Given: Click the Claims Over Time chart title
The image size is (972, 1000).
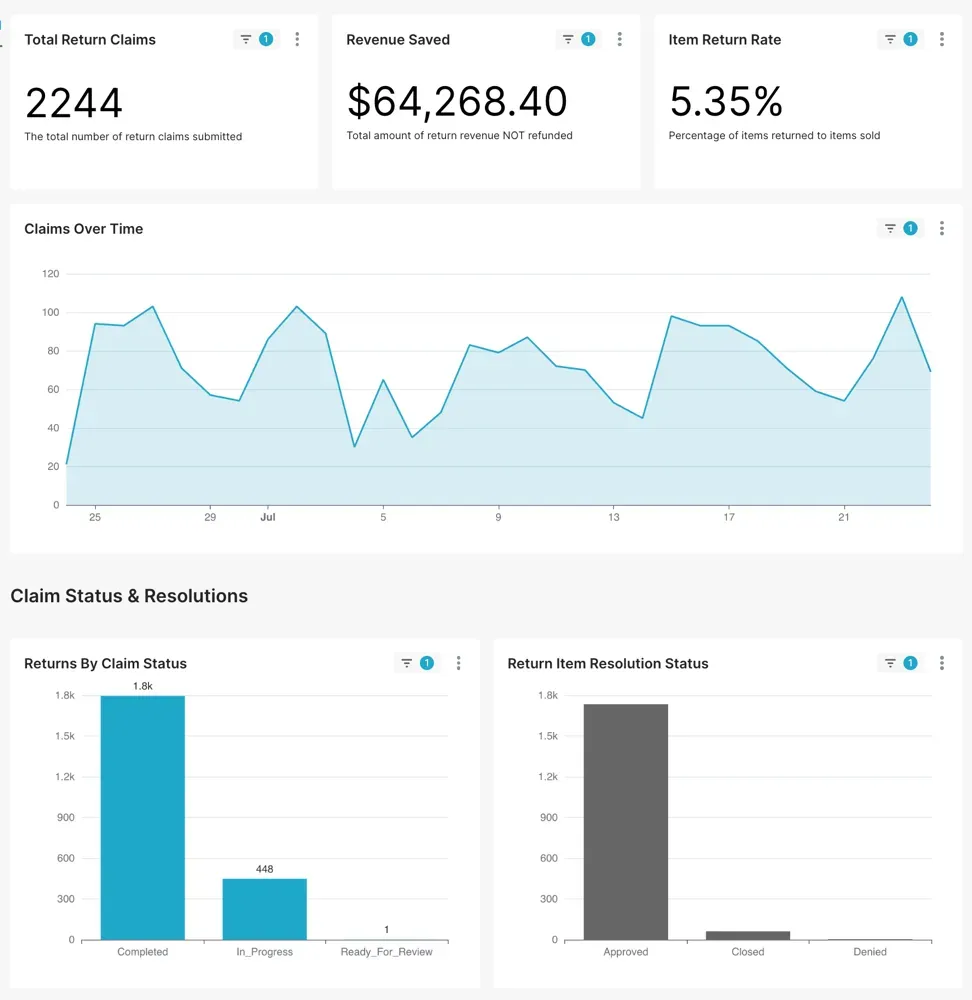Looking at the screenshot, I should coord(84,228).
